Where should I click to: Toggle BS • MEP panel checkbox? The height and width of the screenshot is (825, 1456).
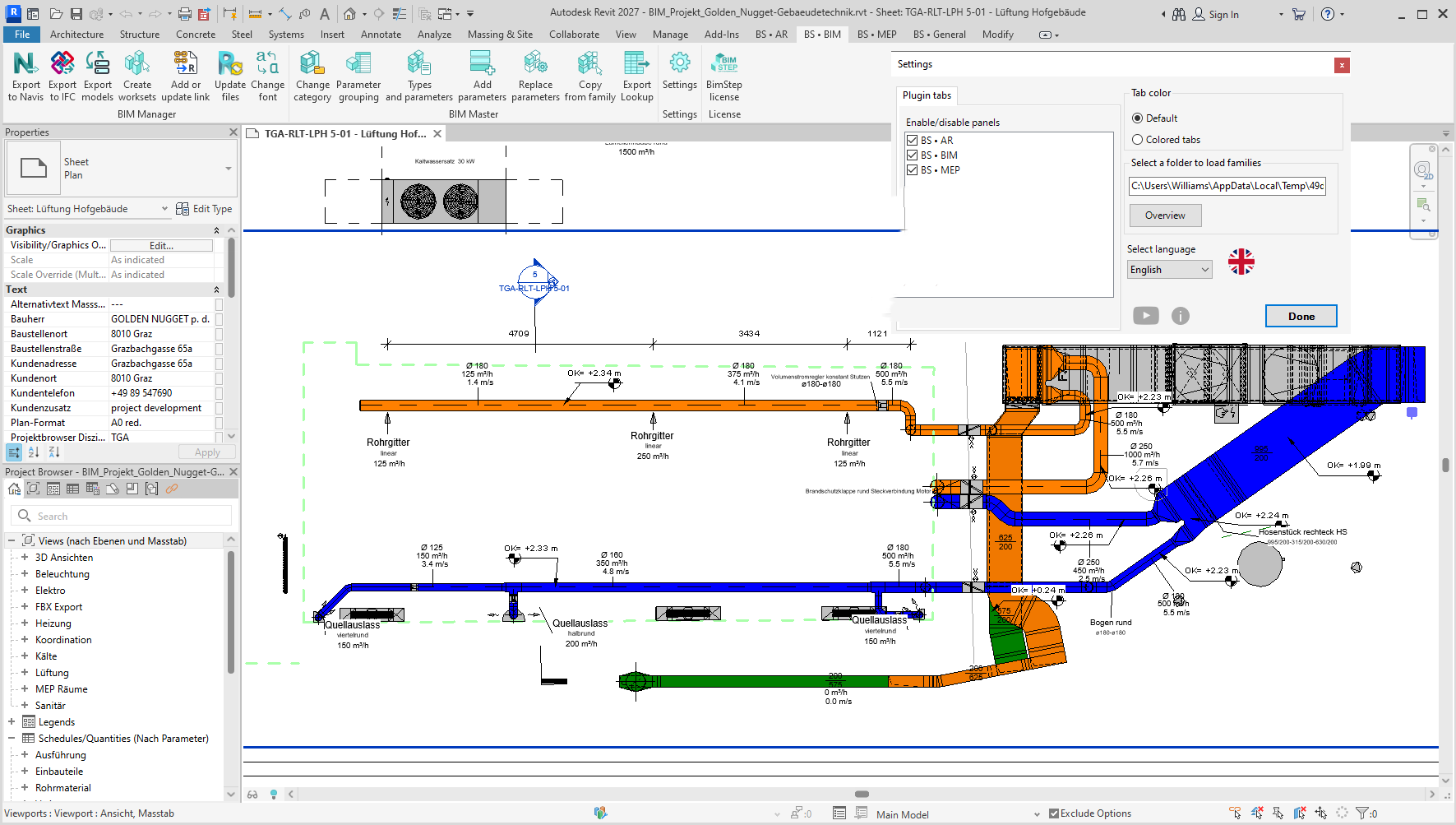click(x=912, y=170)
